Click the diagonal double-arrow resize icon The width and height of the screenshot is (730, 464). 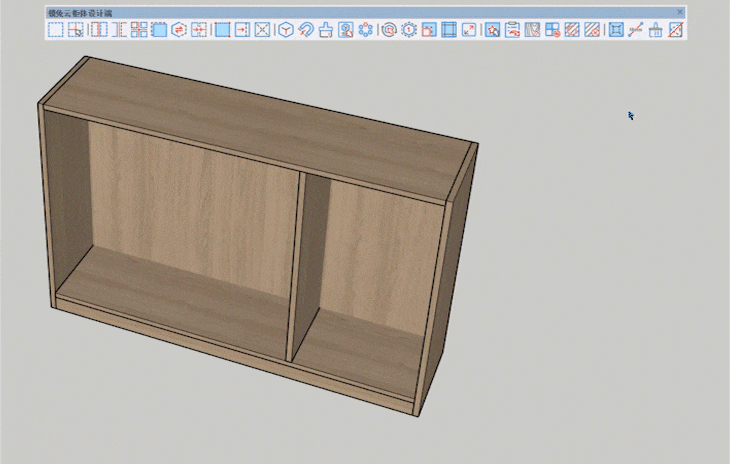click(468, 30)
